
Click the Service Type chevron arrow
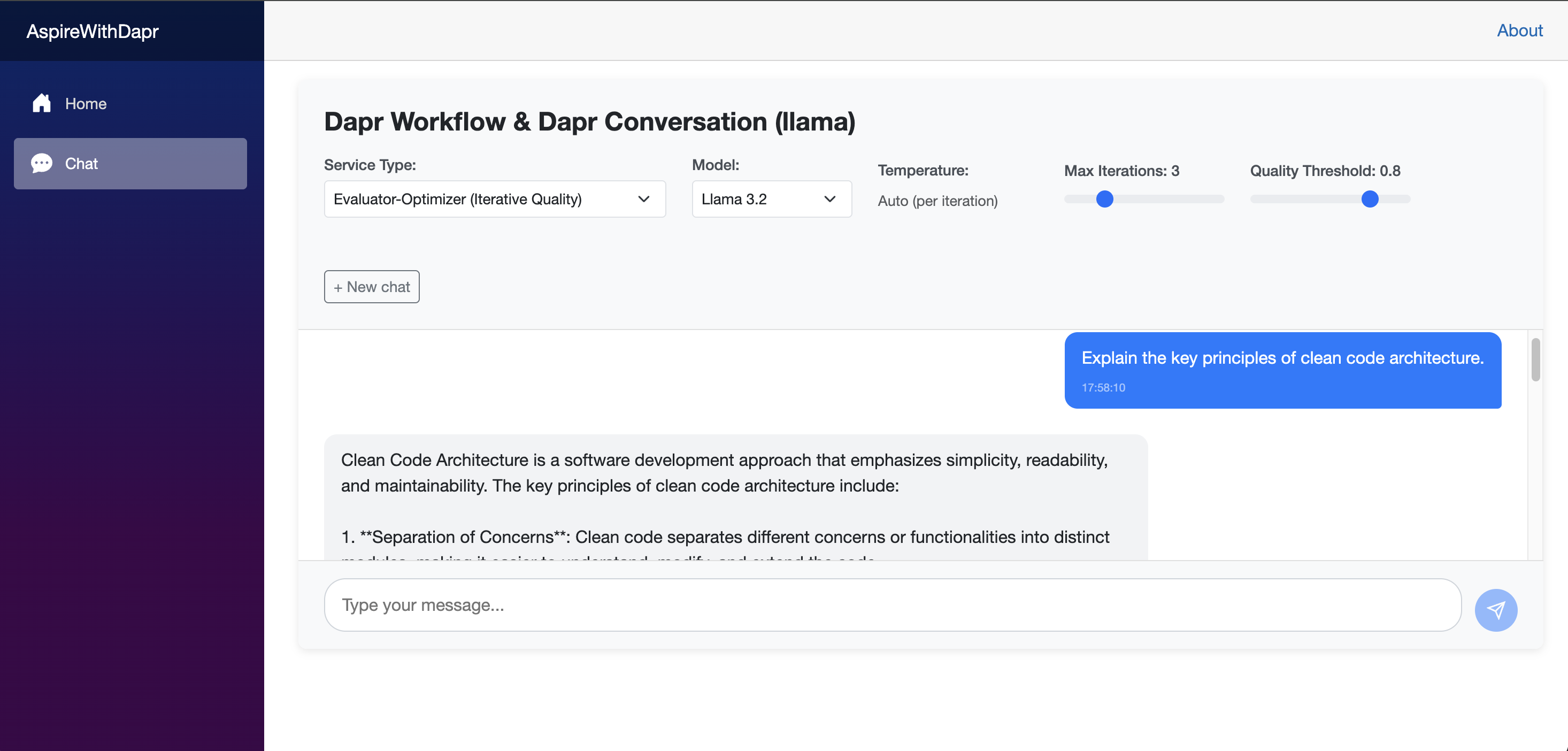[x=643, y=199]
